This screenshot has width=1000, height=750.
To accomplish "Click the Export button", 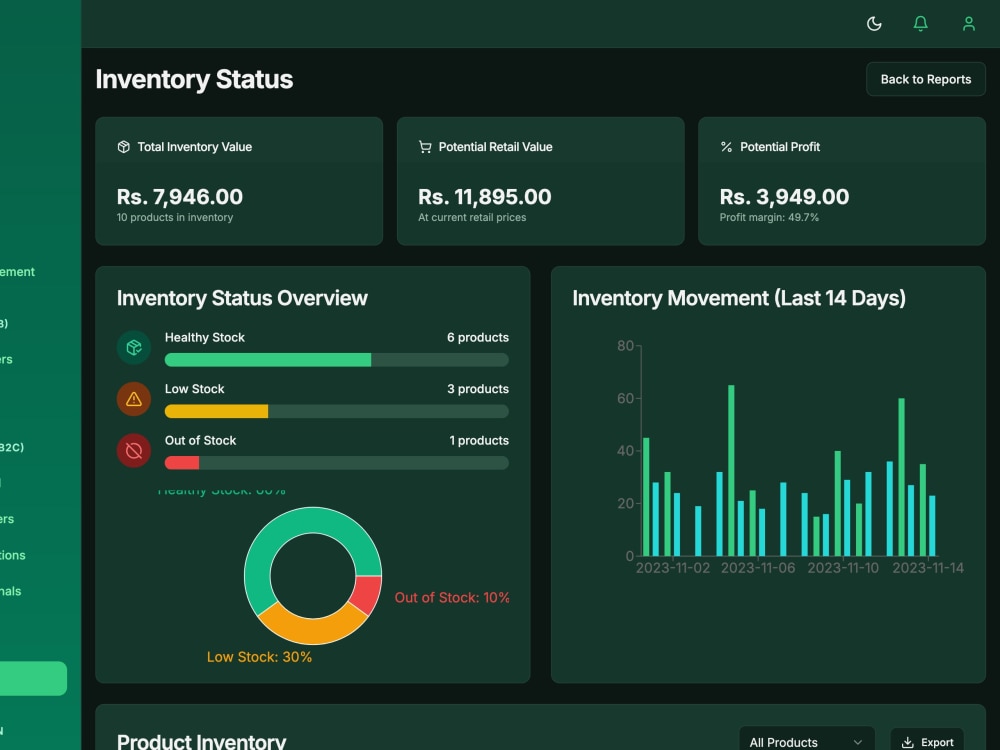I will coord(927,742).
